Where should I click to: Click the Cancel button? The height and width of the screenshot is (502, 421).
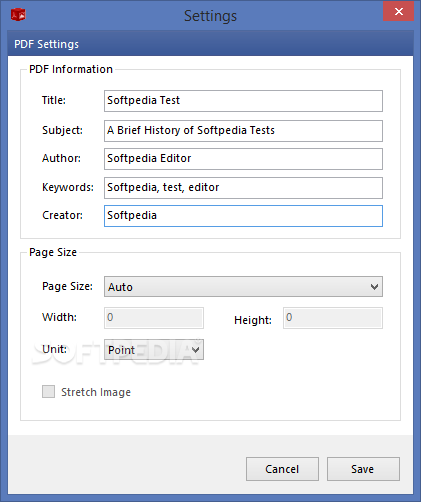click(282, 469)
